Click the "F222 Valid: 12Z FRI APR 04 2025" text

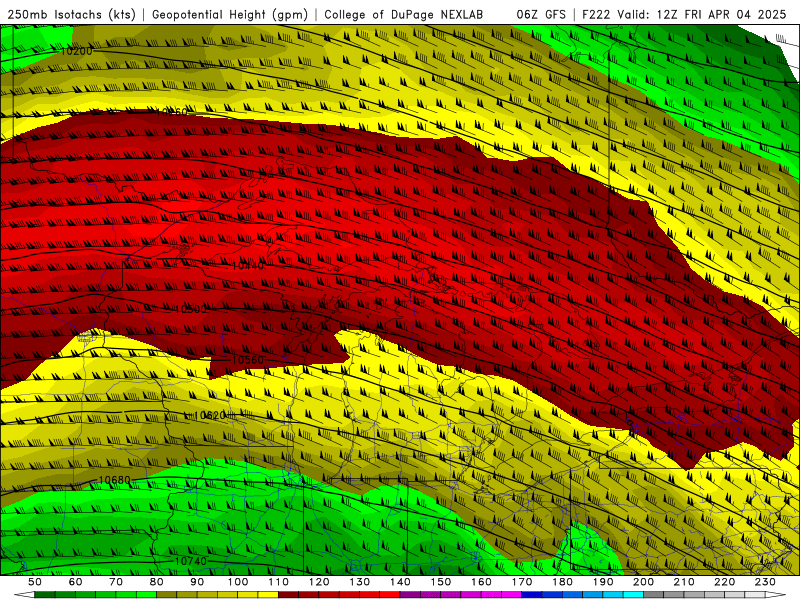pyautogui.click(x=684, y=14)
